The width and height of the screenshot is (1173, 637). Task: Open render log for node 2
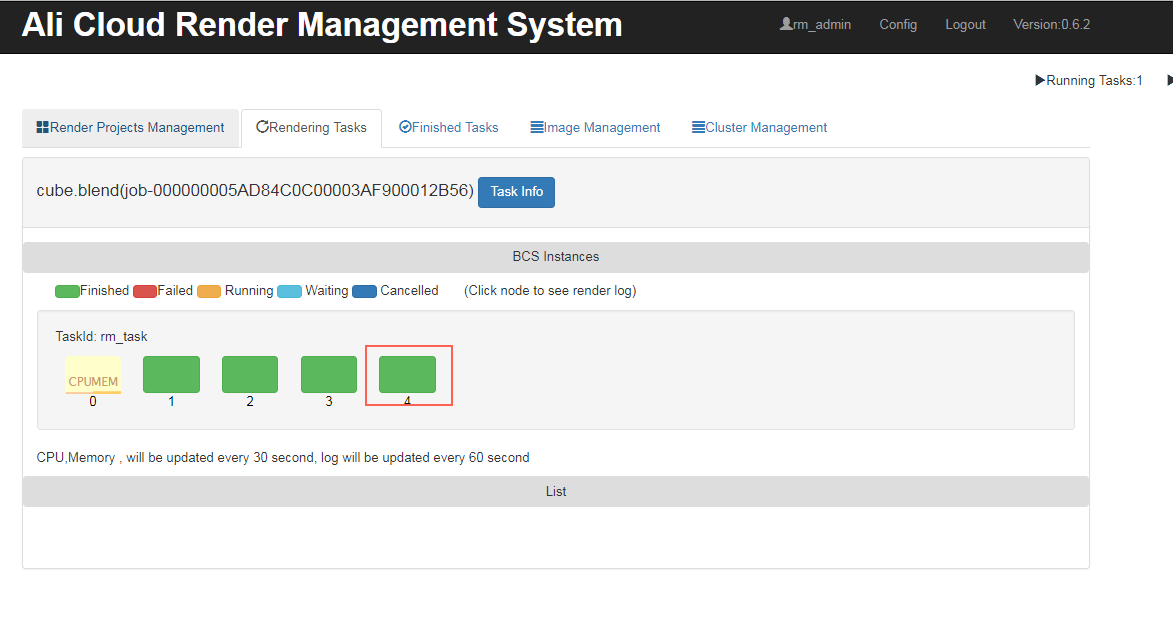coord(250,375)
